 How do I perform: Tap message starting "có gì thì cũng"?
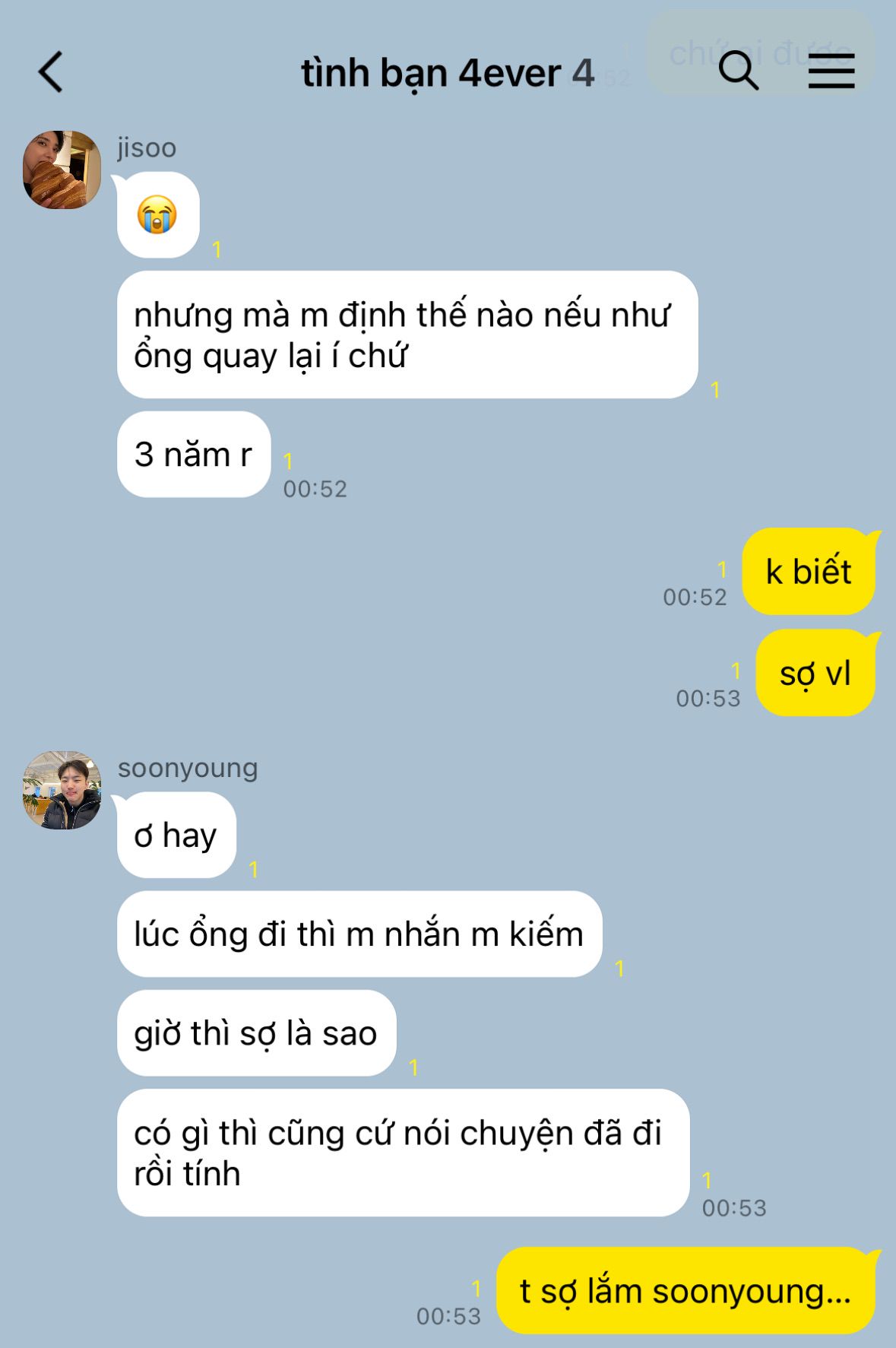pyautogui.click(x=403, y=1153)
